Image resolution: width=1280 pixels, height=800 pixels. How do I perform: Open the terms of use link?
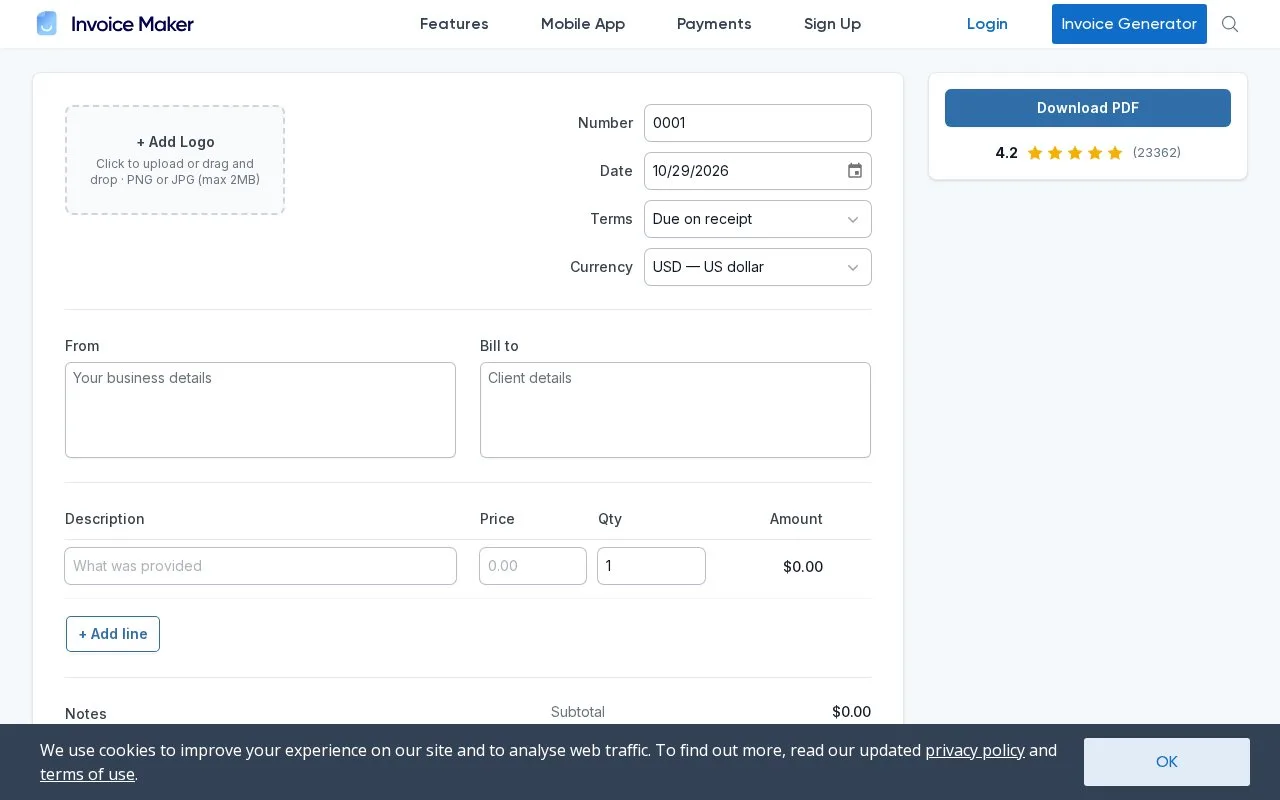click(87, 774)
